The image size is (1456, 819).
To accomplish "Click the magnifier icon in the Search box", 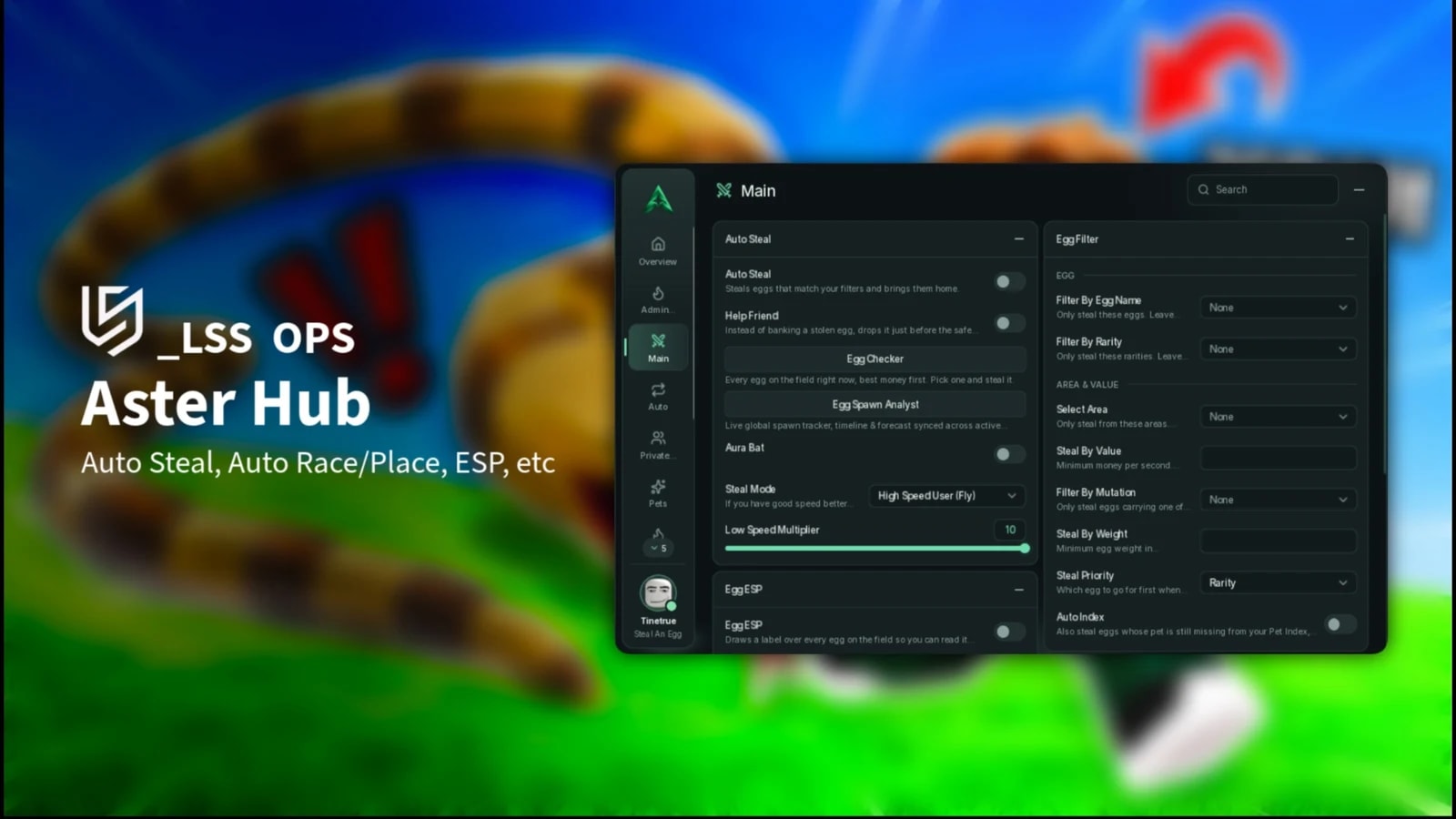I will click(1204, 189).
